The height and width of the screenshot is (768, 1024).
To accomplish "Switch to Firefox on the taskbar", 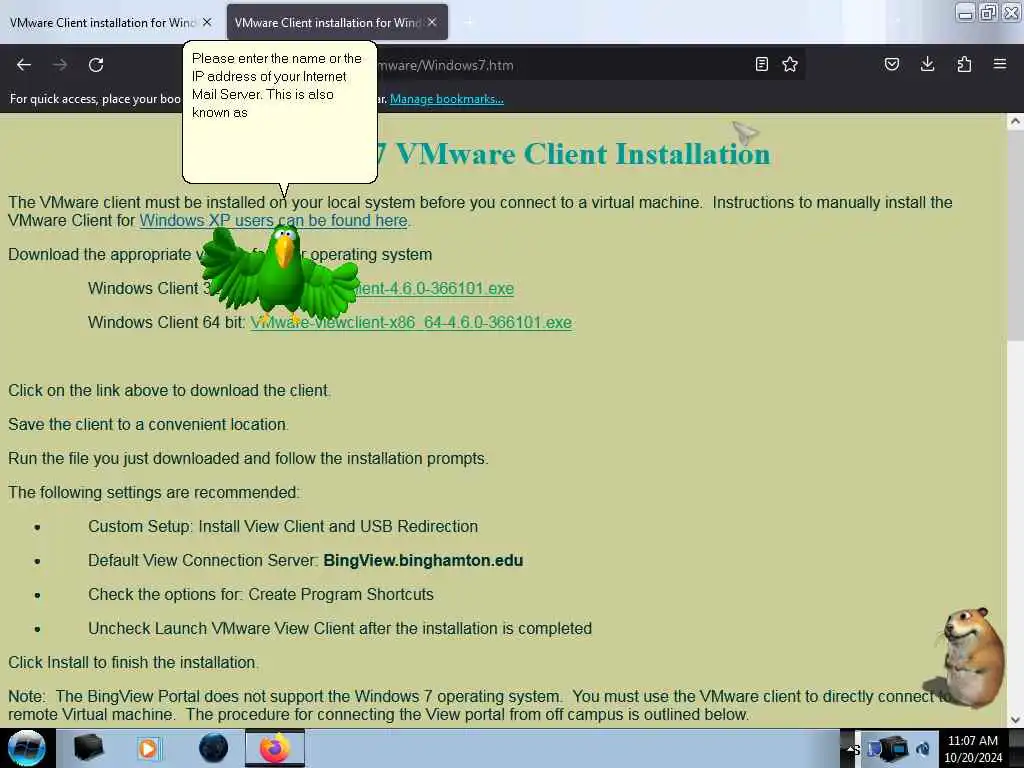I will pyautogui.click(x=275, y=748).
